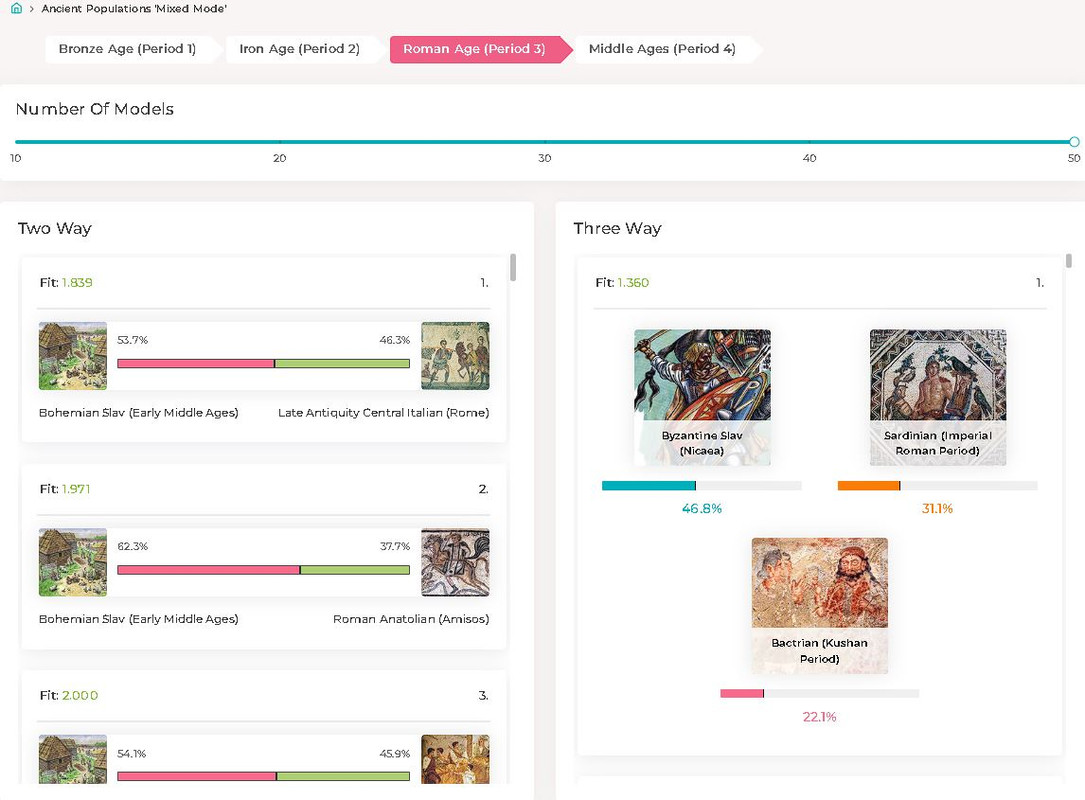This screenshot has height=800, width=1085.
Task: Open Byzantine Slav (Nicaea) image card
Action: click(702, 397)
